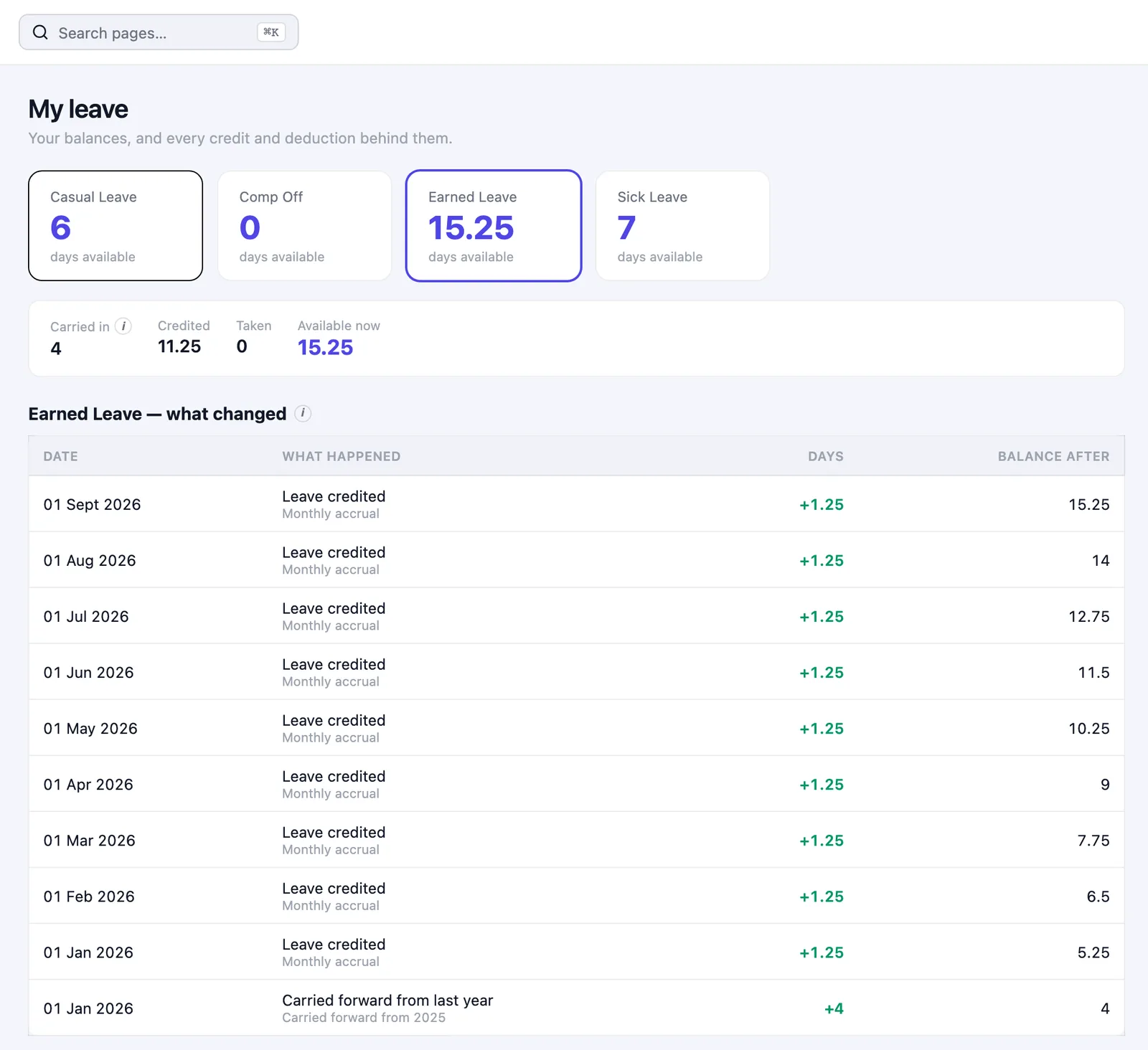Screen dimensions: 1148x1050
Task: Click the Credited 11.25 summary value
Action: (179, 346)
